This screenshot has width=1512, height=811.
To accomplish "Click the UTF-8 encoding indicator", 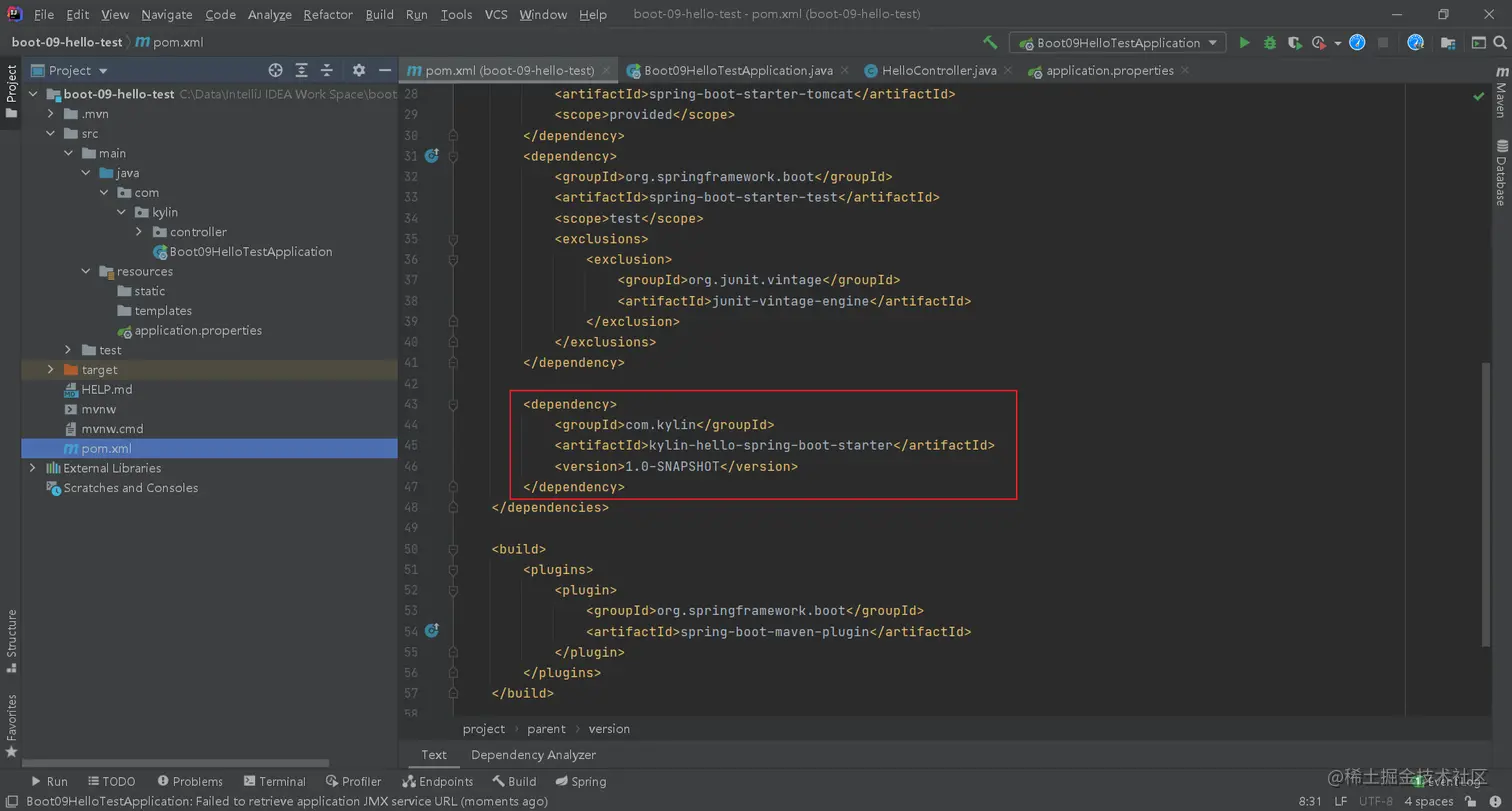I will click(1375, 802).
